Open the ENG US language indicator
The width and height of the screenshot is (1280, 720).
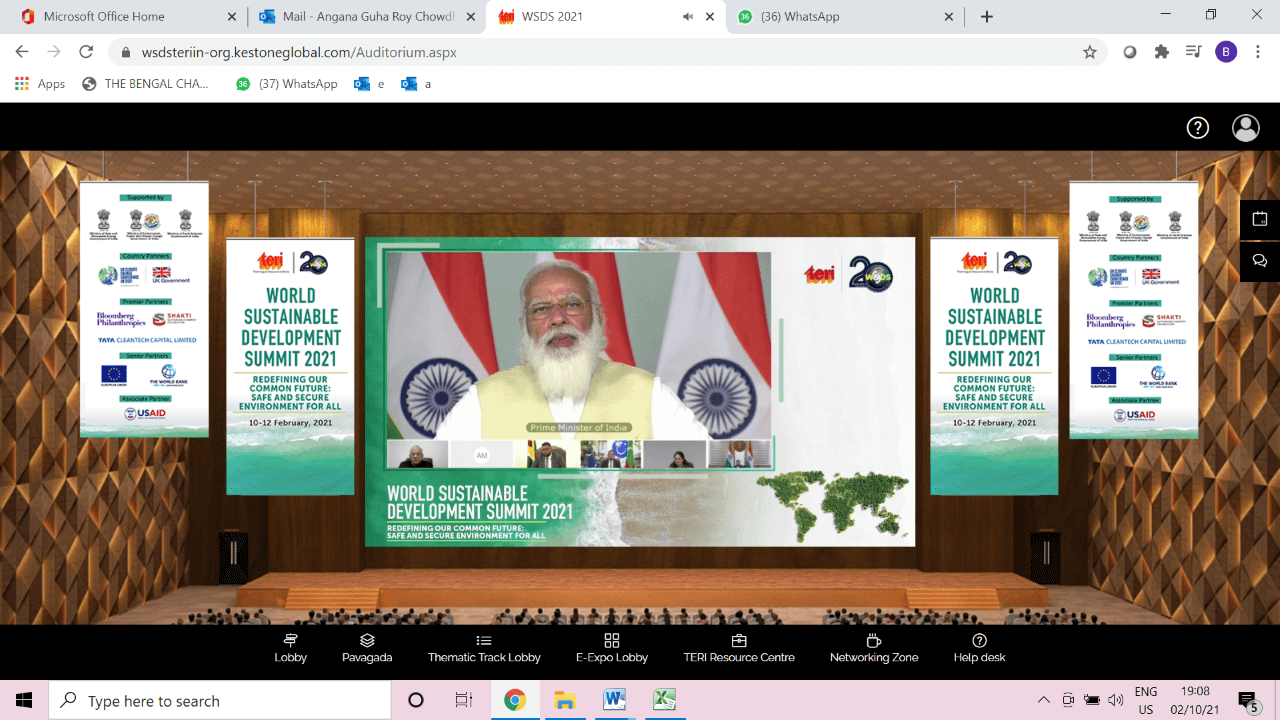(x=1146, y=700)
